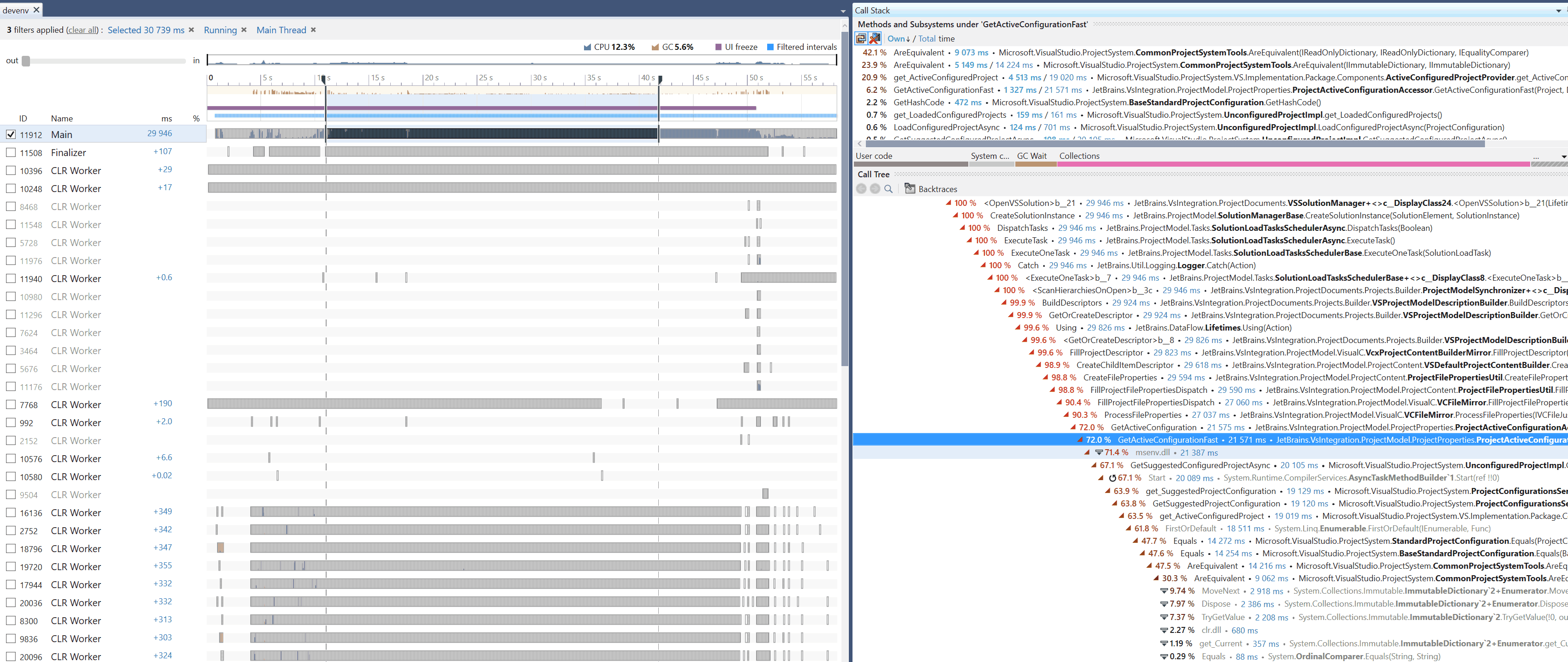
Task: Click the Main Thread filter link
Action: pos(281,30)
